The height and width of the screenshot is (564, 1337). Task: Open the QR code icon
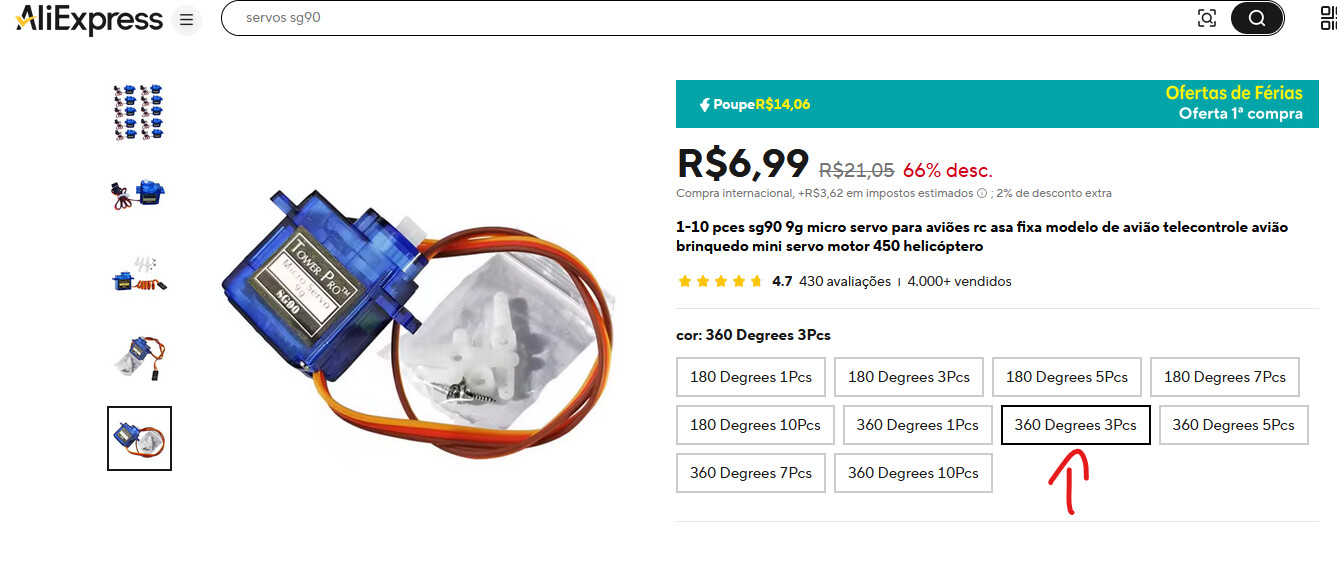tap(1329, 18)
